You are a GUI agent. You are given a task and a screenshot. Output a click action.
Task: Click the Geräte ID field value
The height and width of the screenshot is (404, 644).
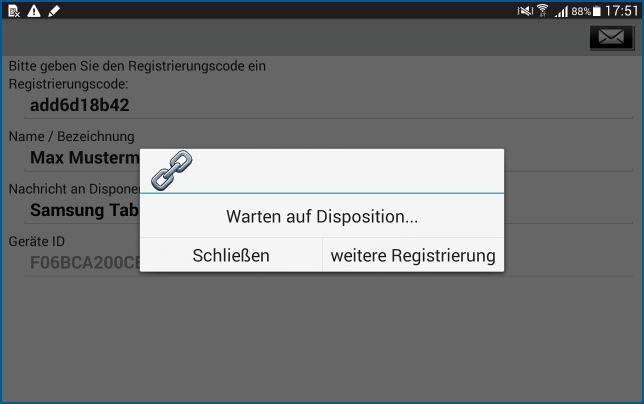(x=80, y=263)
